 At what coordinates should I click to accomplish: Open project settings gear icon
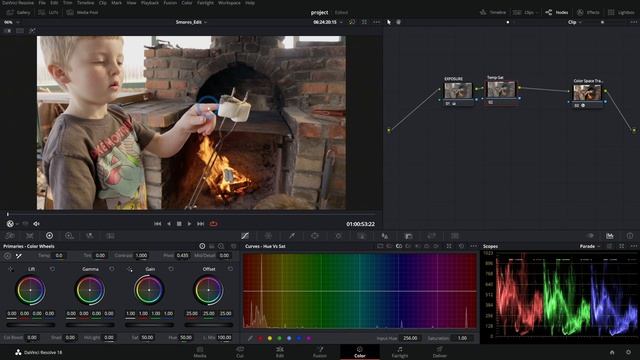[x=629, y=352]
